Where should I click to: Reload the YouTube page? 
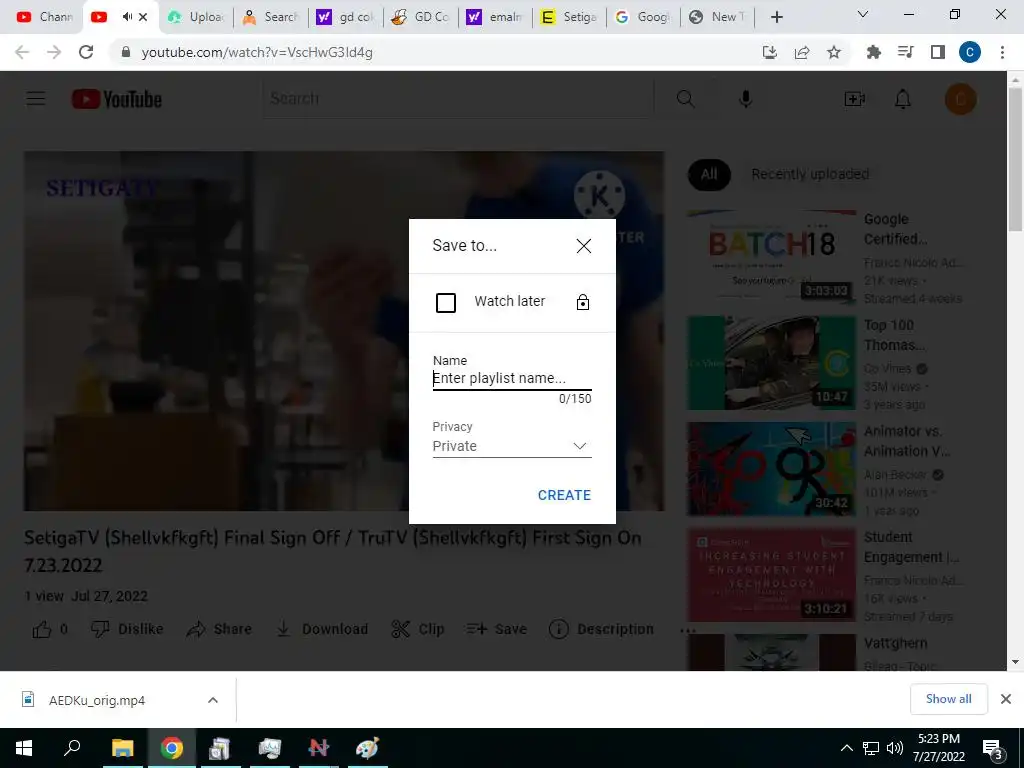[86, 52]
